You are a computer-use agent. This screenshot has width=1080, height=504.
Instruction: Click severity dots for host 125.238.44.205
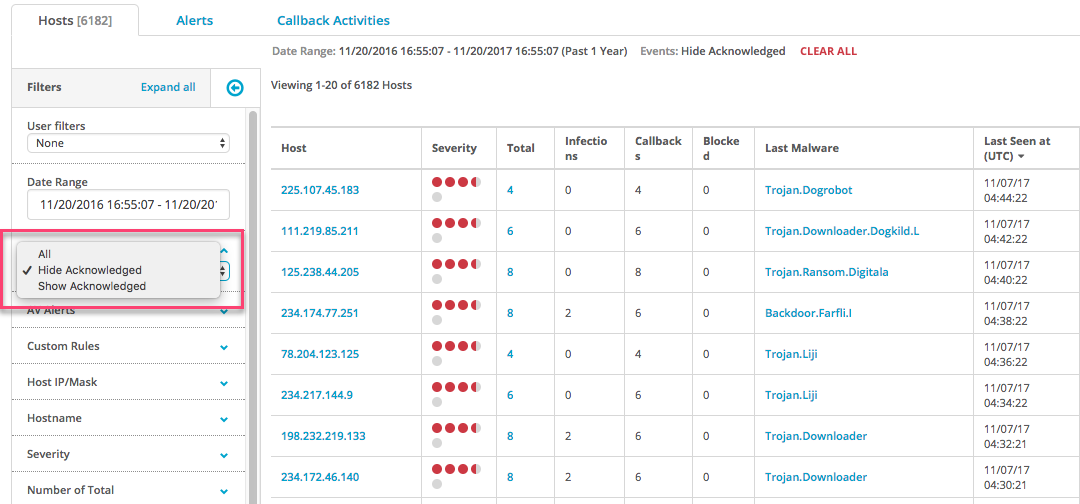(x=457, y=271)
